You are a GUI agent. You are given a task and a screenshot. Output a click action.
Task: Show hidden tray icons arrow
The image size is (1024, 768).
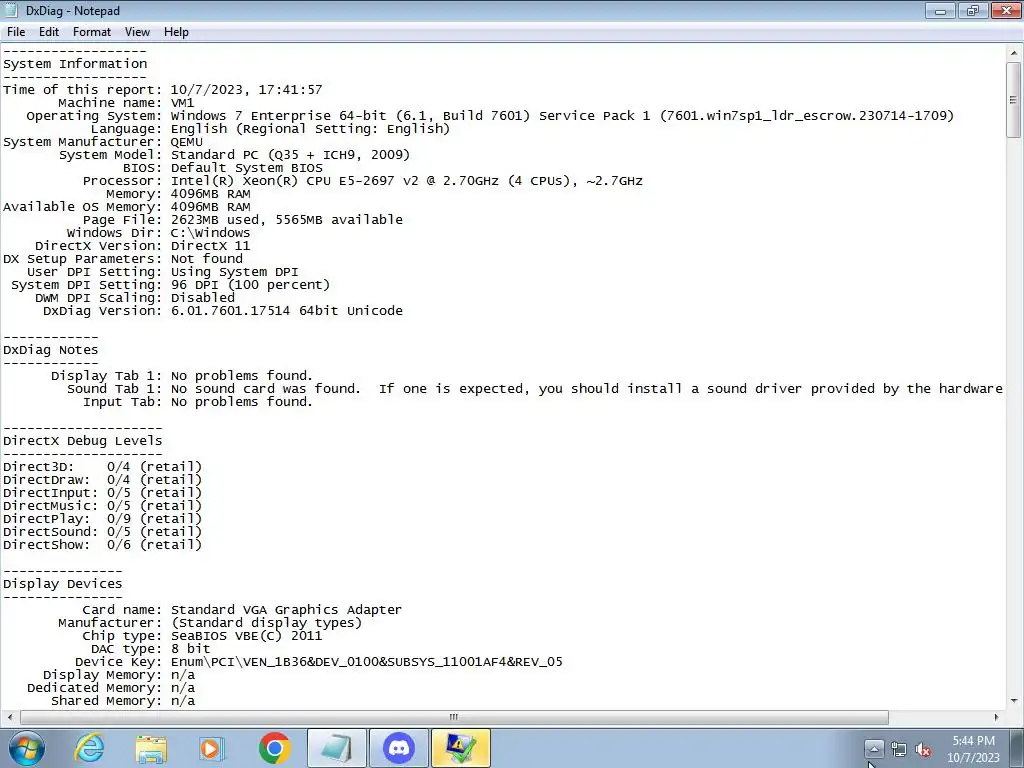874,749
